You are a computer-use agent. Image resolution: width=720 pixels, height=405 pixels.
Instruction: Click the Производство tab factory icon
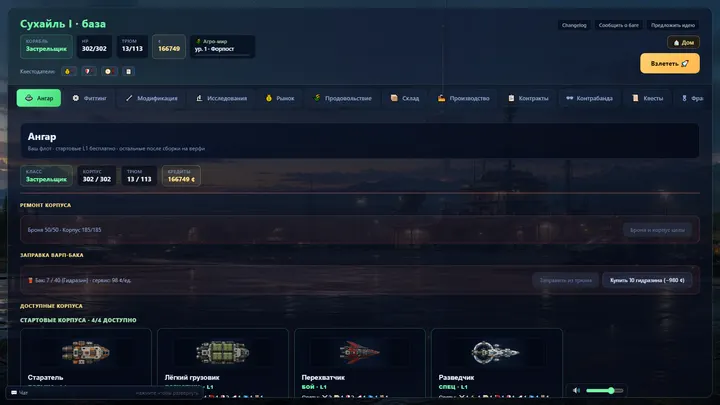(x=441, y=98)
